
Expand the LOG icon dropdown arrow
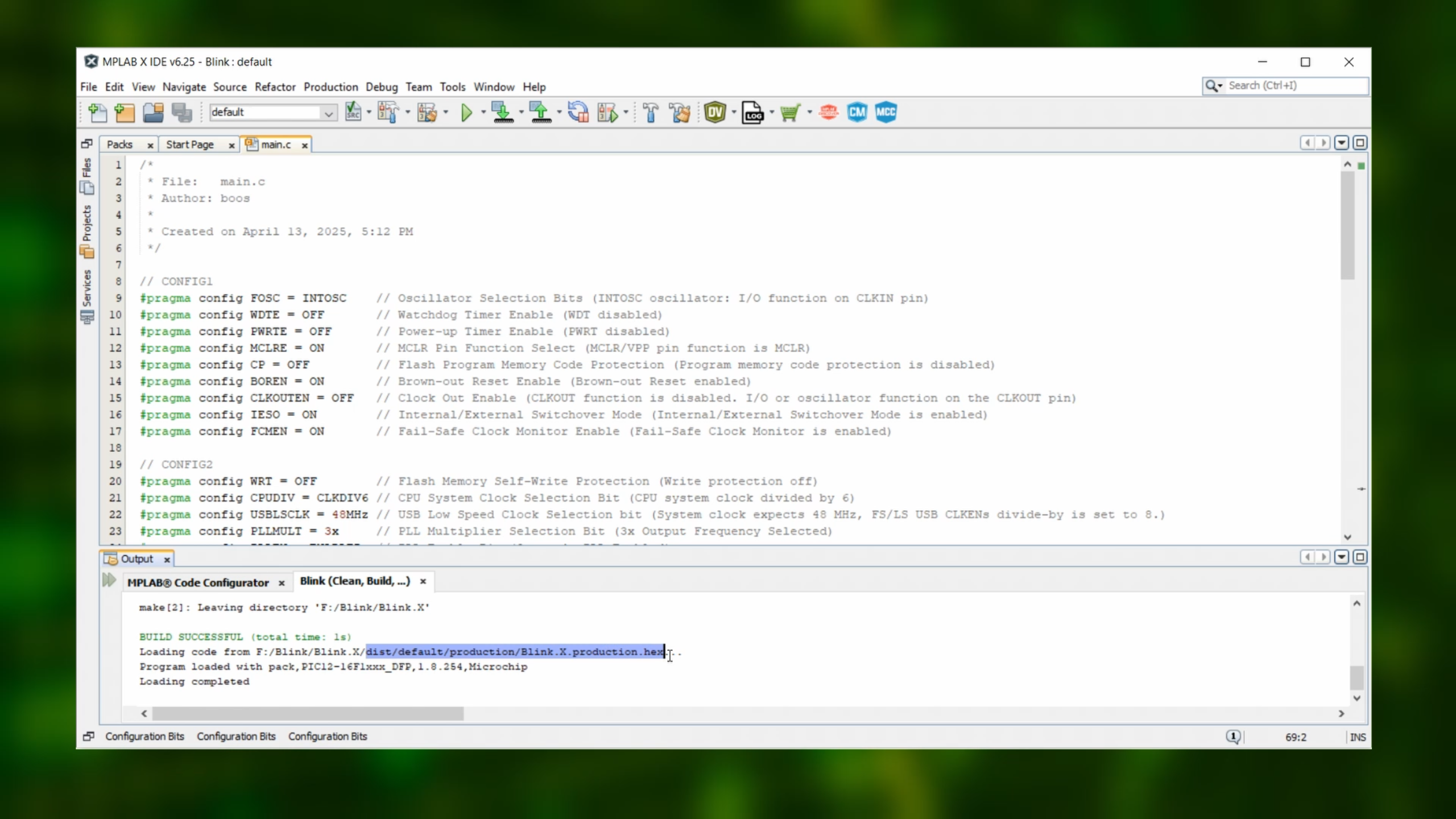coord(772,113)
